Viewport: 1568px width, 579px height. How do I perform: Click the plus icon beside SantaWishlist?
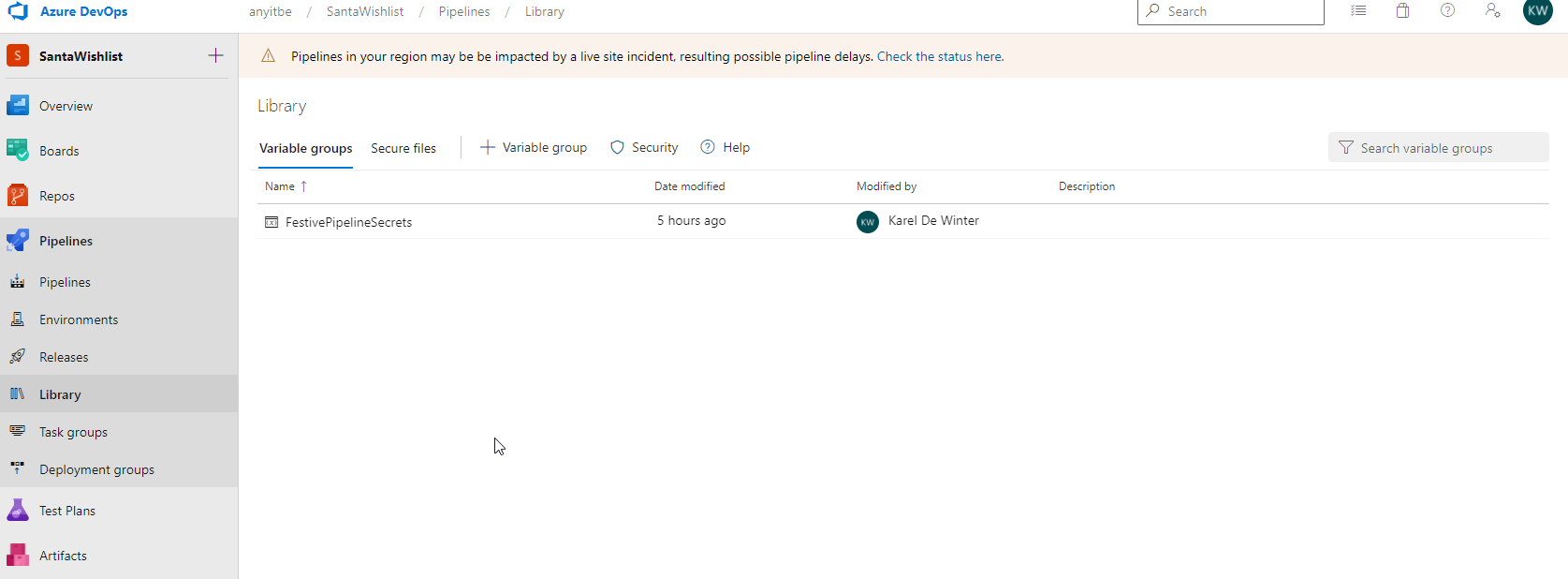click(215, 55)
